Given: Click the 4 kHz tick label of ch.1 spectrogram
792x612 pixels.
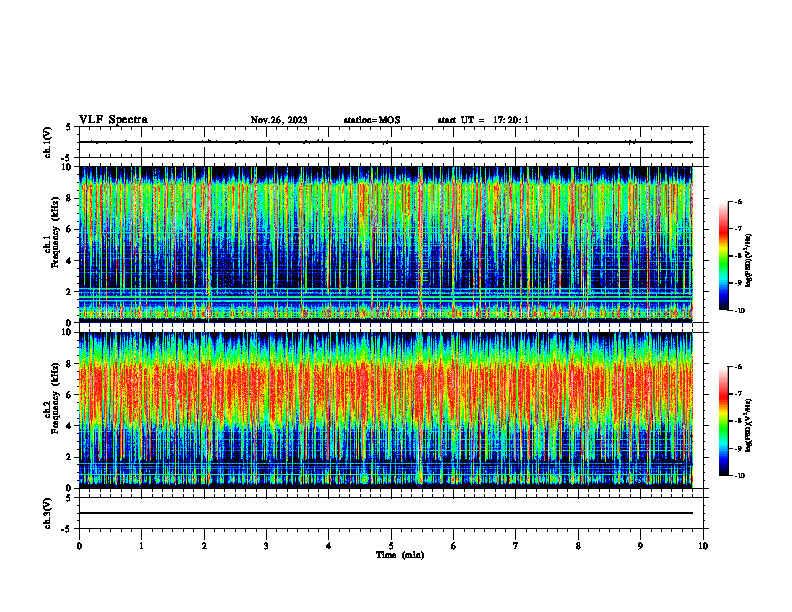Looking at the screenshot, I should [x=69, y=261].
